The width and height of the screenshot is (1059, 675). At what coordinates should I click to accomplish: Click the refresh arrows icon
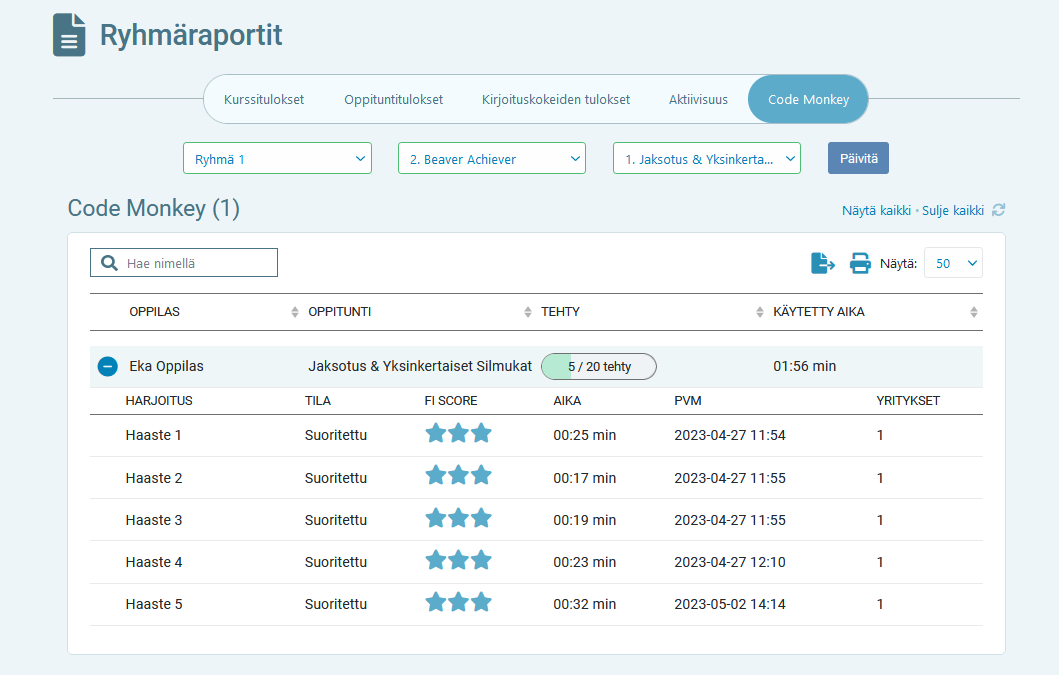(x=998, y=210)
